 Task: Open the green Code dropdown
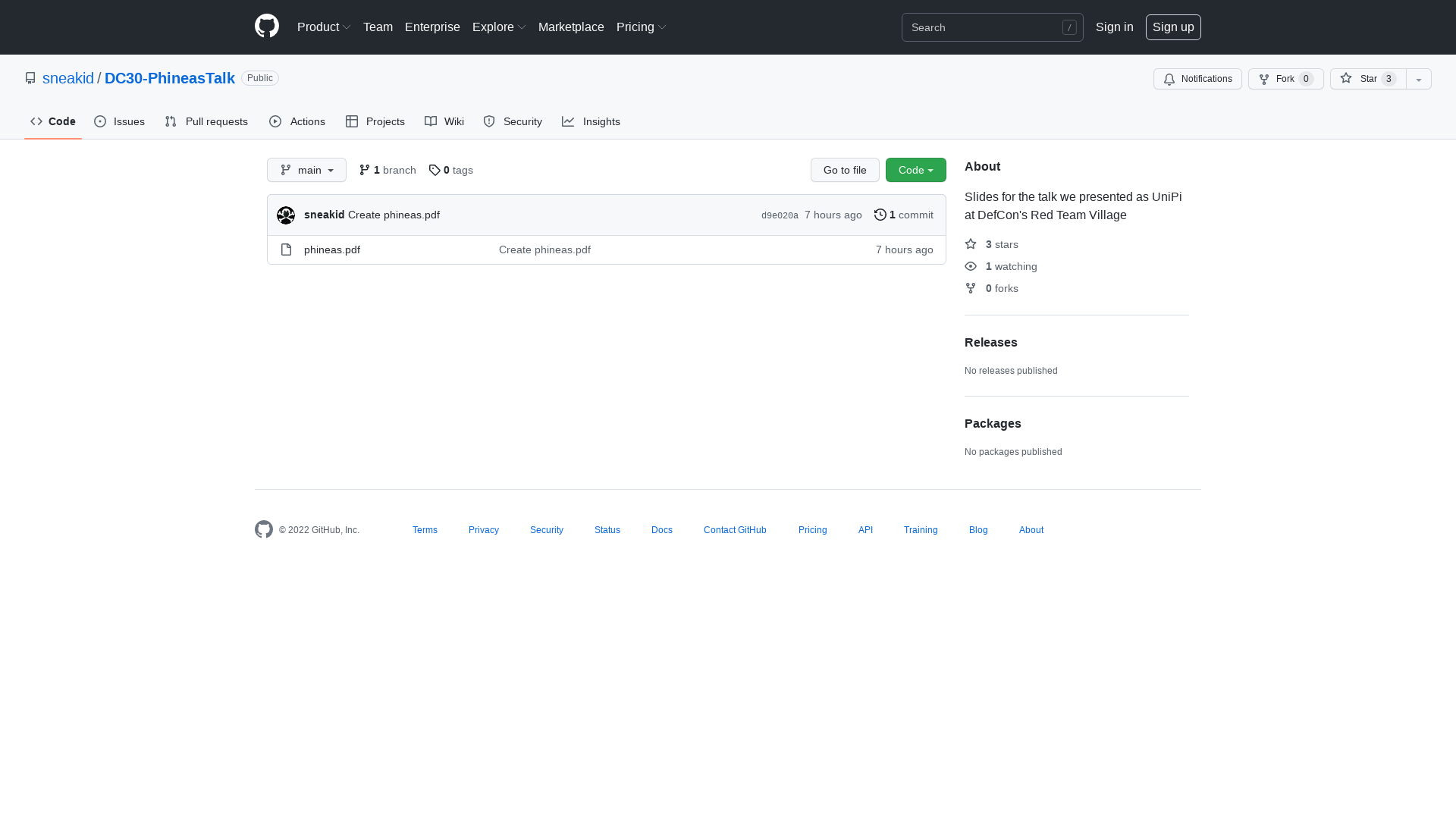tap(915, 170)
